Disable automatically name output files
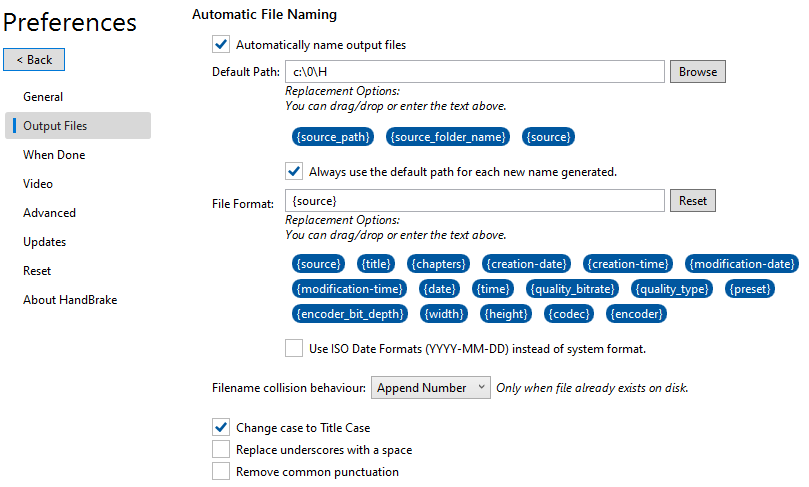809x487 pixels. 221,44
